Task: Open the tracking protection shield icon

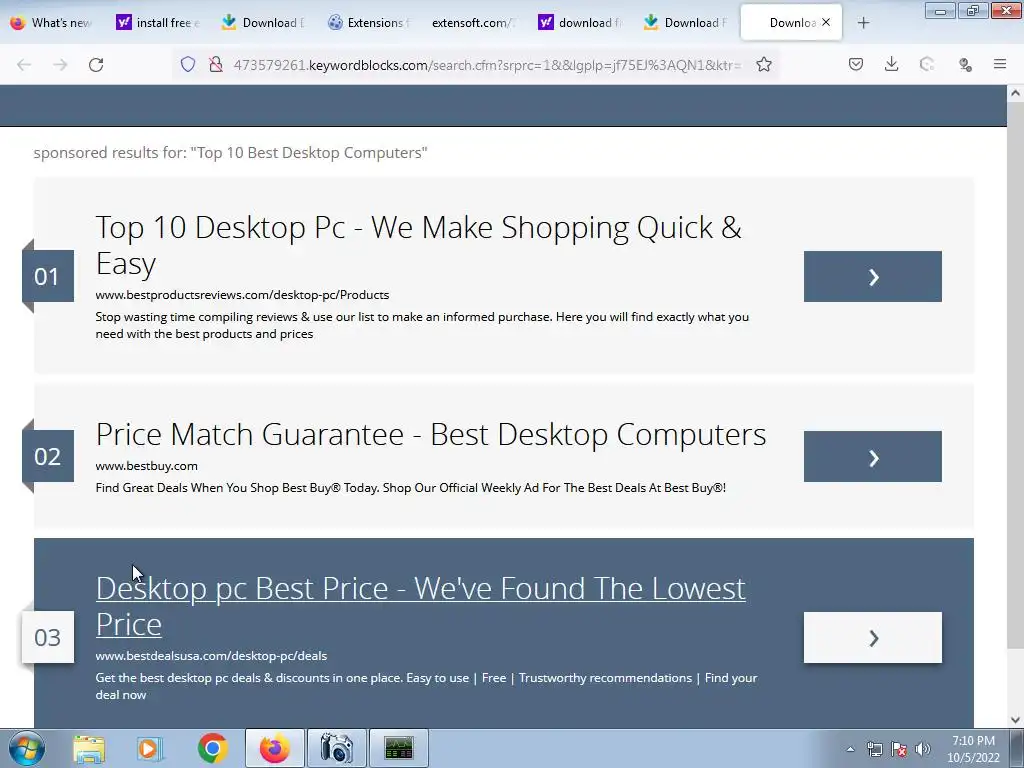Action: point(188,65)
